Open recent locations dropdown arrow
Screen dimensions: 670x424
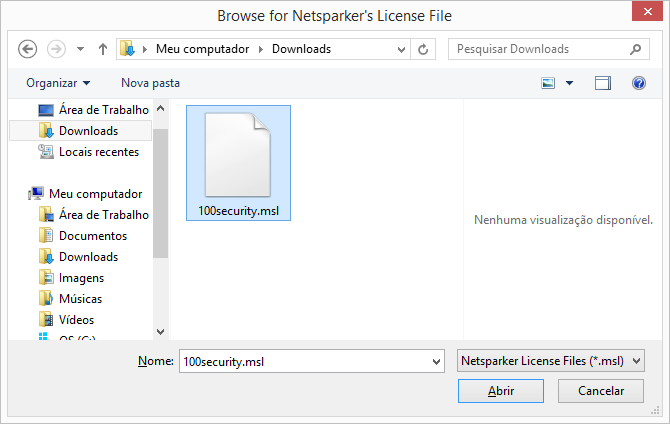pyautogui.click(x=80, y=49)
